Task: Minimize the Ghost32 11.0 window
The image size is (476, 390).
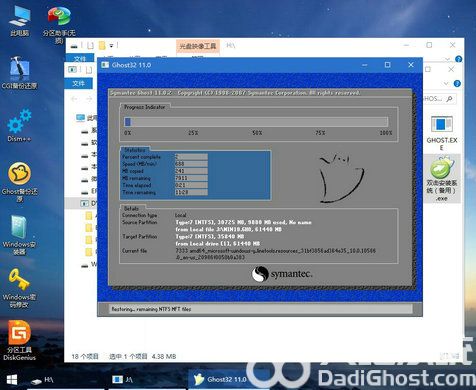Action: pyautogui.click(x=365, y=65)
